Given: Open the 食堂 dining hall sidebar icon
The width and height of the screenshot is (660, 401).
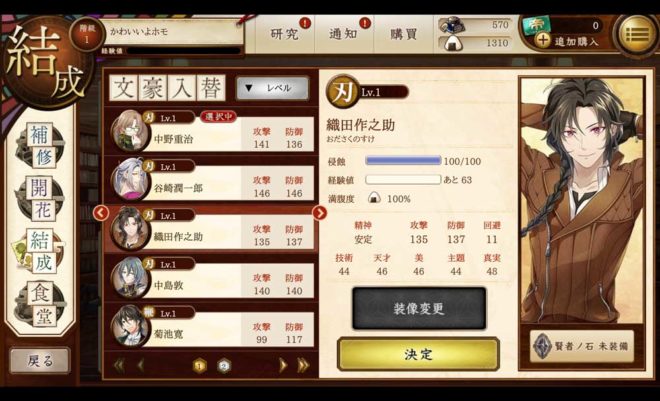Looking at the screenshot, I should click(40, 305).
